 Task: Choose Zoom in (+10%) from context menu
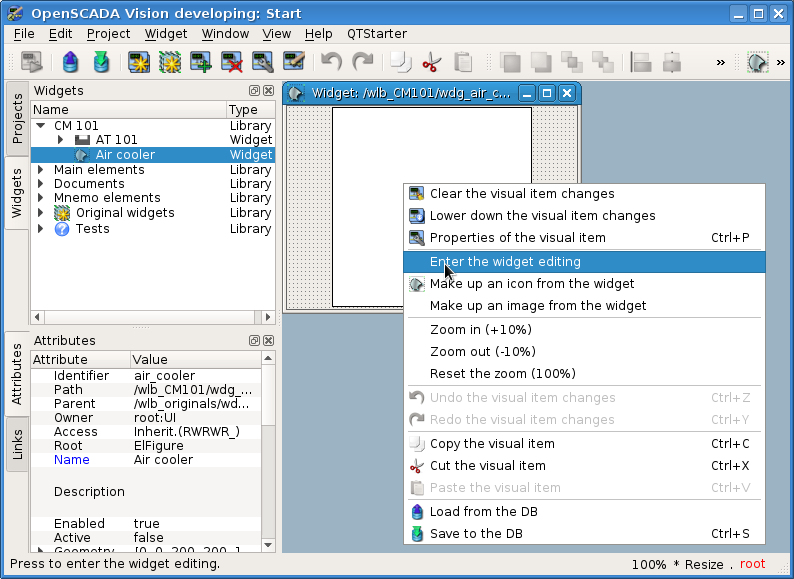[x=584, y=330]
